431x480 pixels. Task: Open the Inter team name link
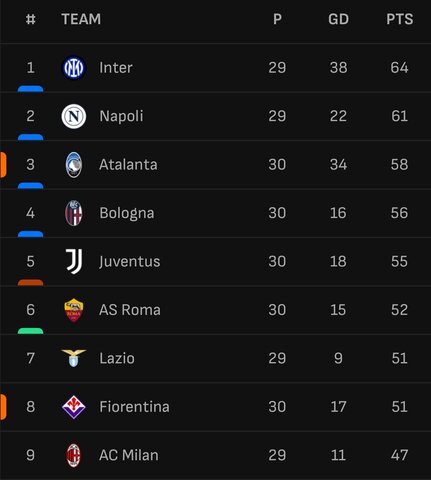(x=116, y=68)
